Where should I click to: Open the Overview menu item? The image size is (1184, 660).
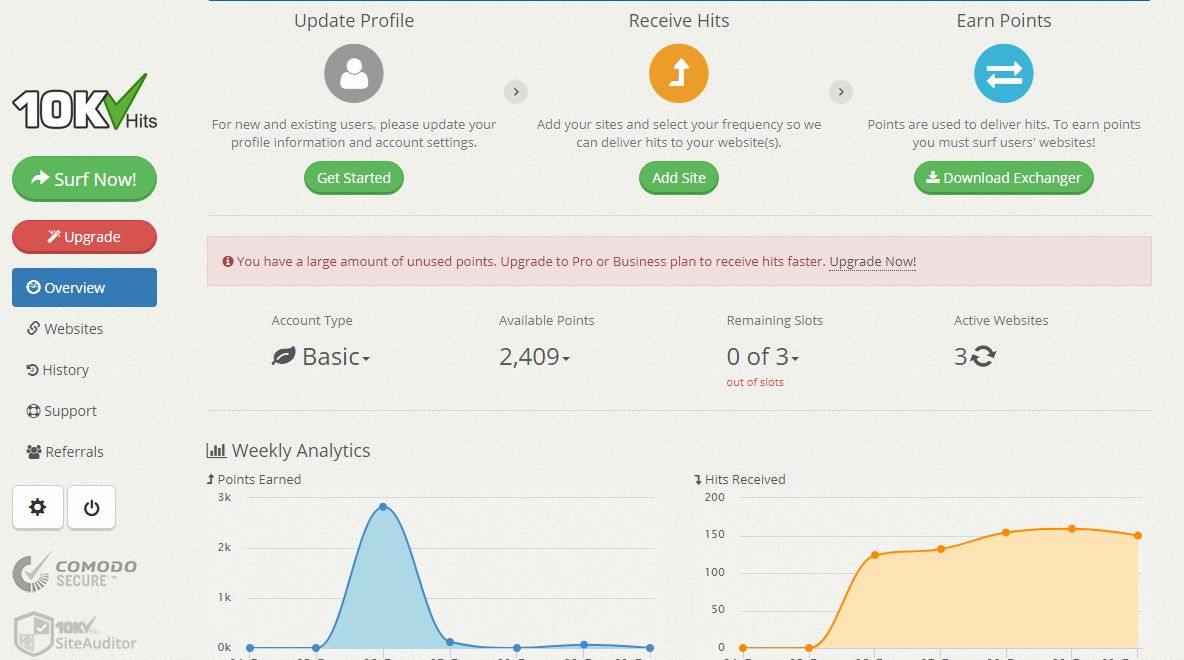click(85, 288)
